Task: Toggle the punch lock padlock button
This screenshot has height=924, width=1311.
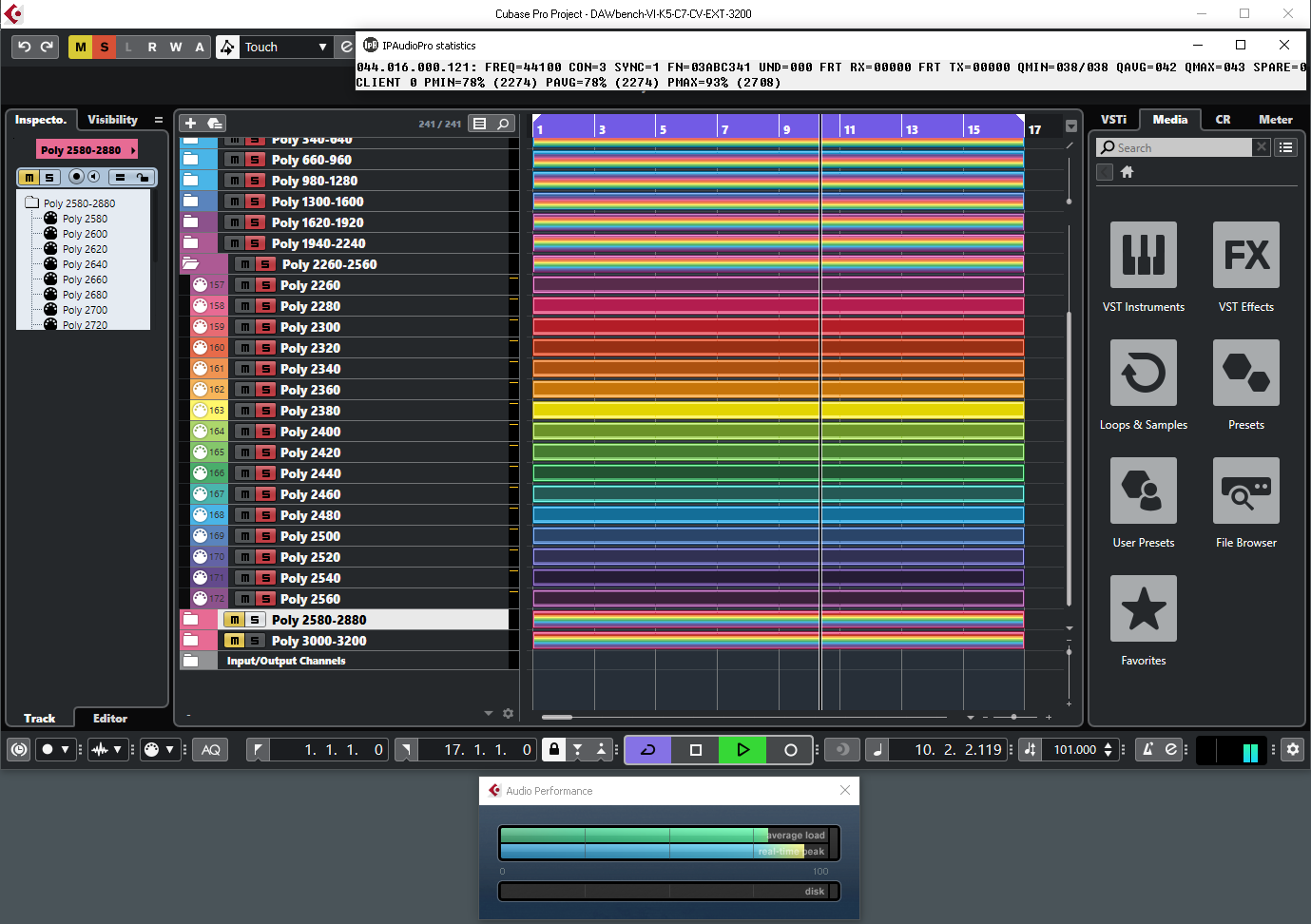Action: 555,749
